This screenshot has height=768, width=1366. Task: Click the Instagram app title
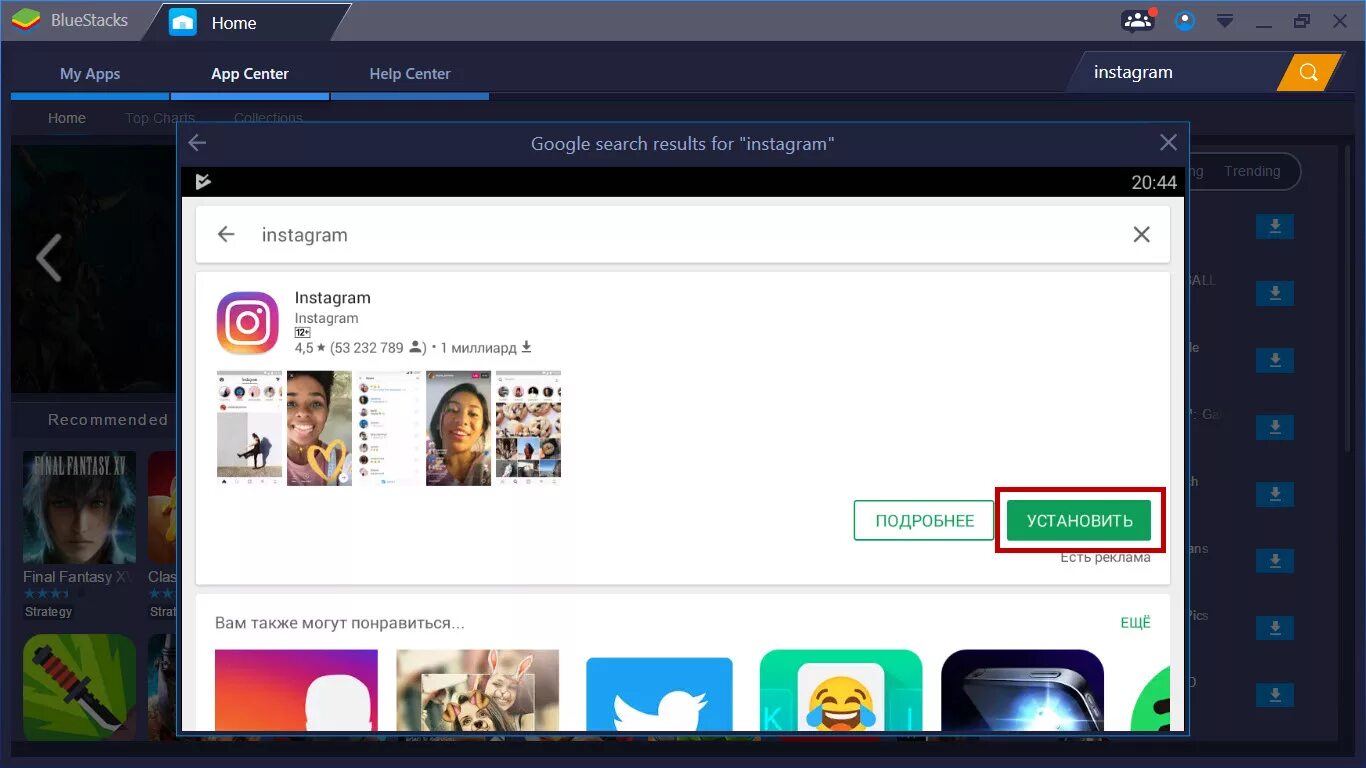click(333, 298)
